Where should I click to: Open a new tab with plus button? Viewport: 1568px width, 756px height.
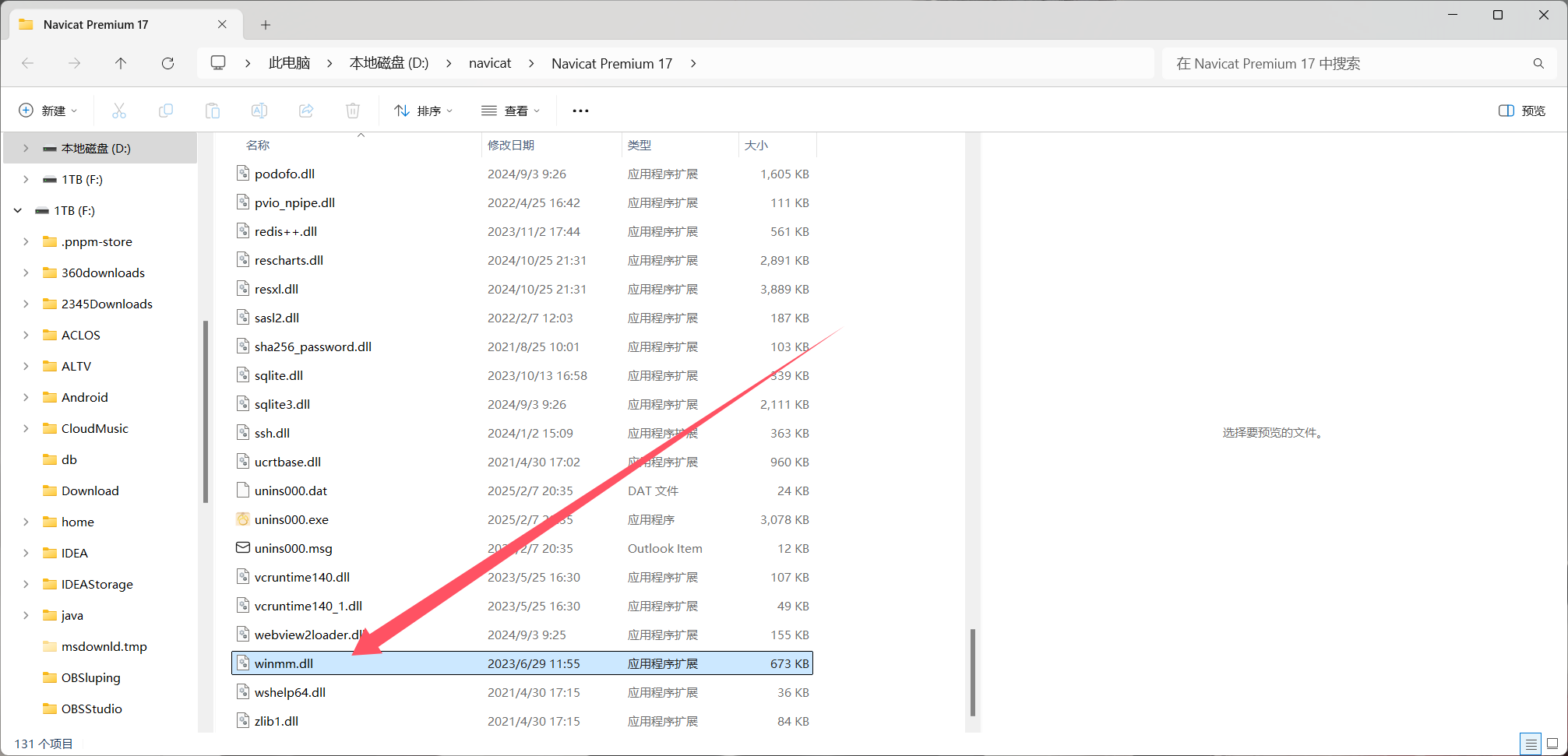coord(266,25)
